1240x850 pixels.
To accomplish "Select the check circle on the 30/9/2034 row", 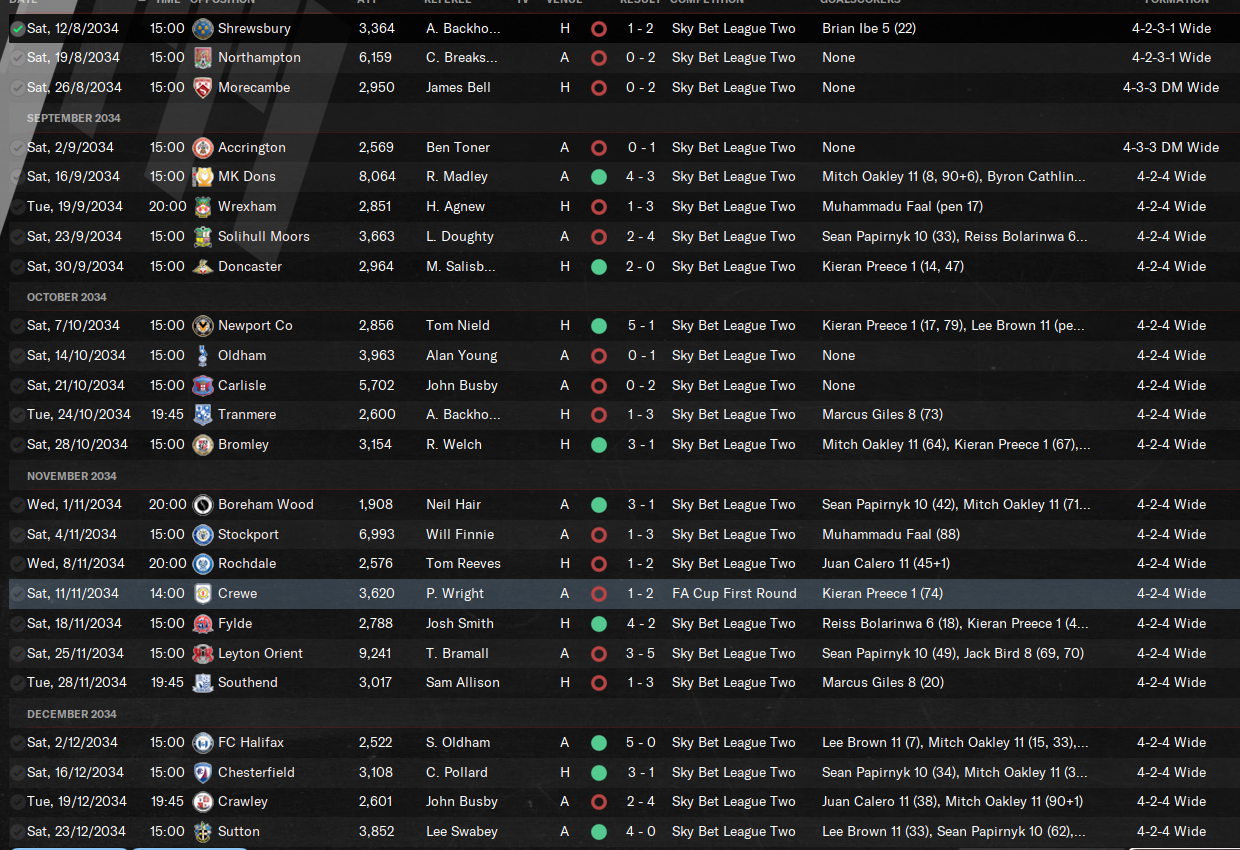I will [x=17, y=267].
